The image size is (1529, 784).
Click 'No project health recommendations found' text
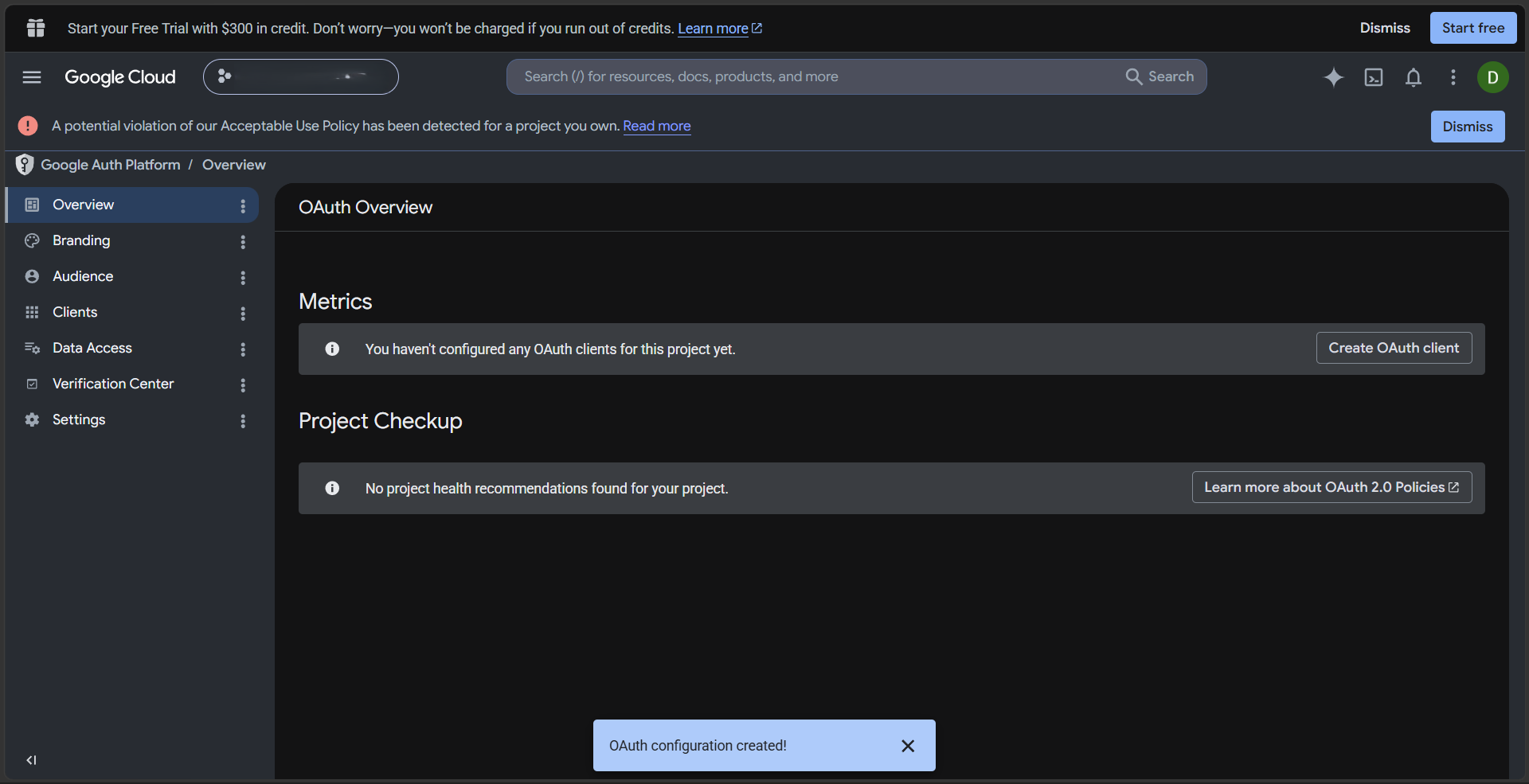[547, 489]
